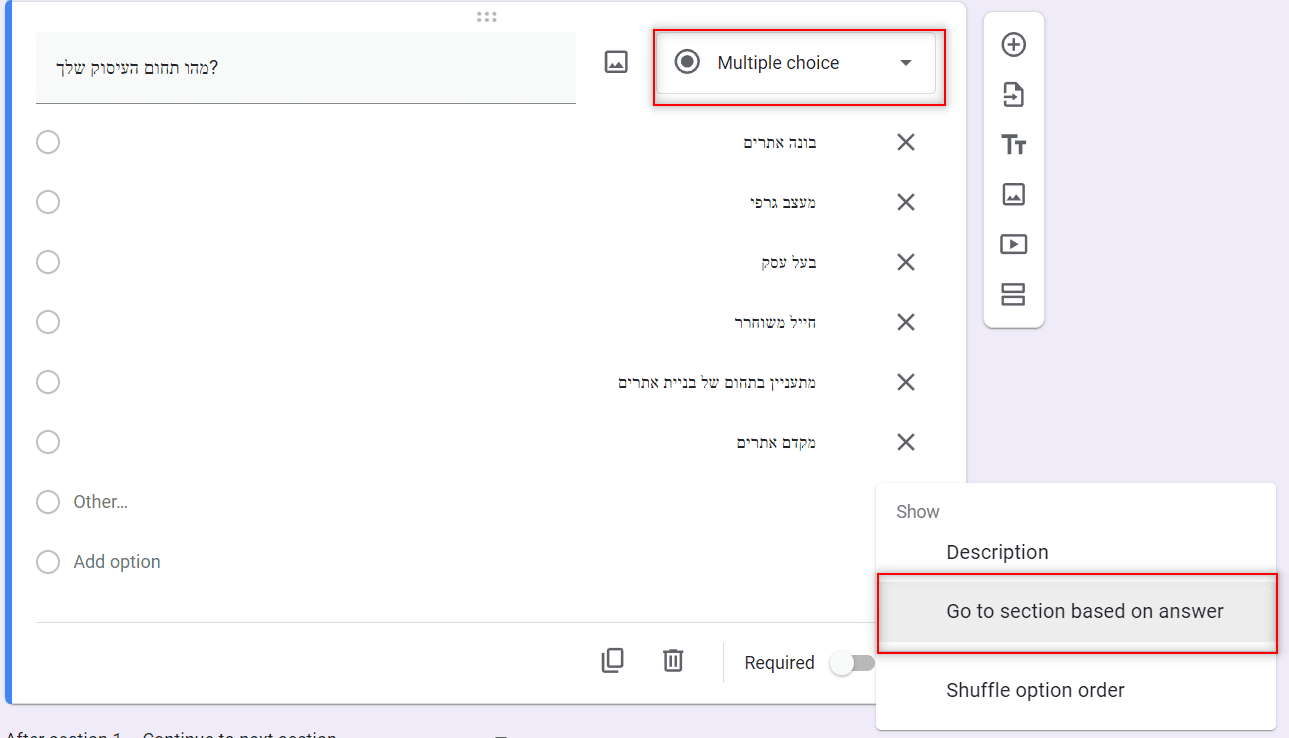Screen dimensions: 1289x738
Task: Click the Other… option text
Action: pos(100,502)
